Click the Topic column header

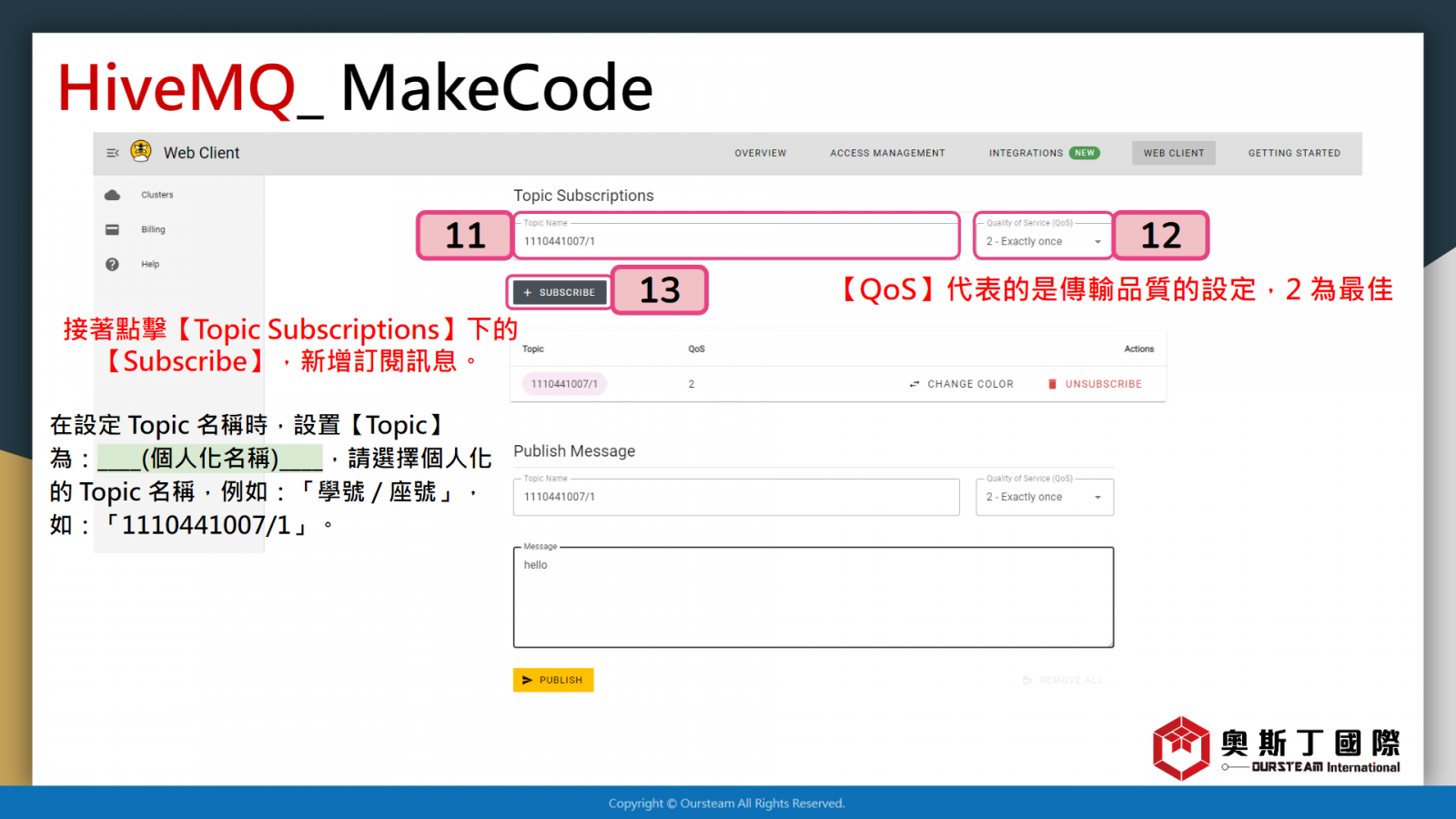(533, 349)
